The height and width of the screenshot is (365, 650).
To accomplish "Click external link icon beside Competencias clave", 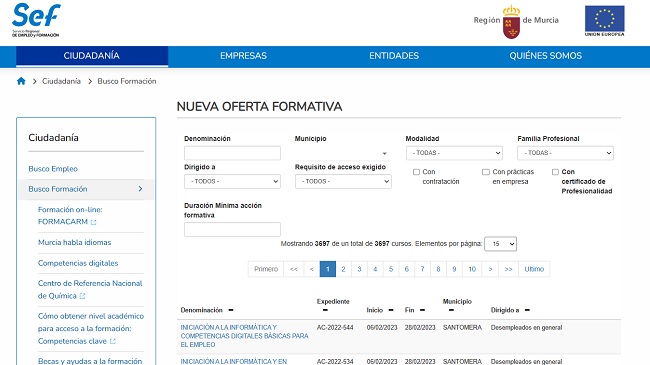I will tap(113, 341).
